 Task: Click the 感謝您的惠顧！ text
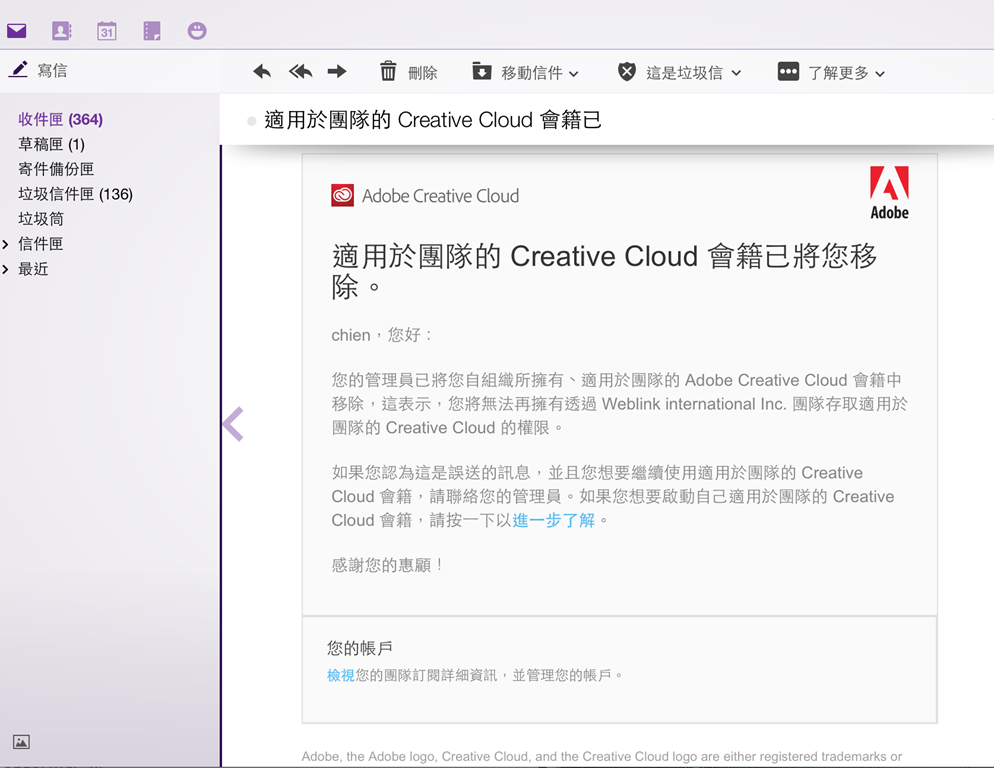click(387, 565)
